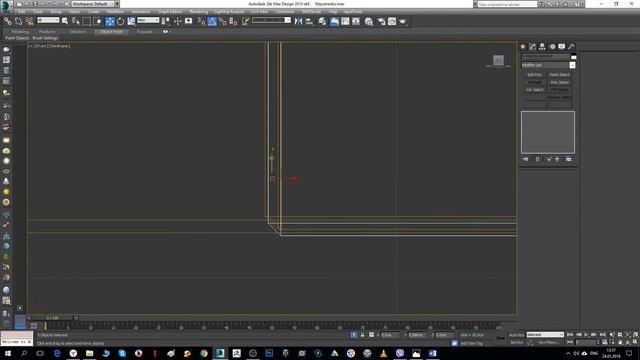The height and width of the screenshot is (360, 640).
Task: Open the Object Paint ribbon tab
Action: point(111,31)
